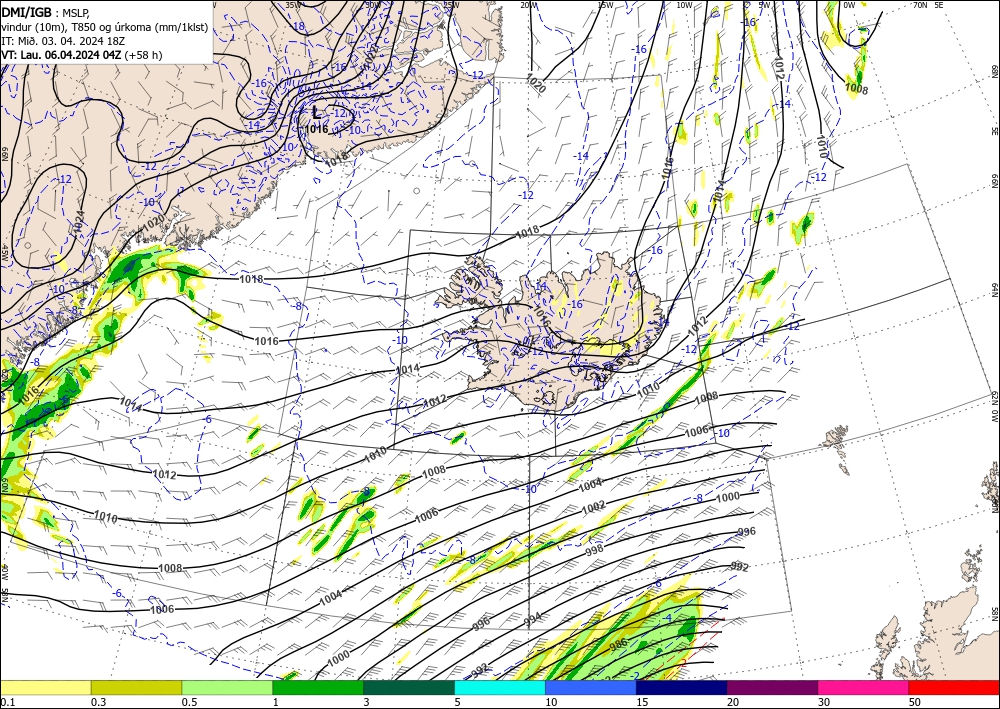Click the pink 30–50 mm legend swatch
The height and width of the screenshot is (709, 1000).
coord(863,687)
